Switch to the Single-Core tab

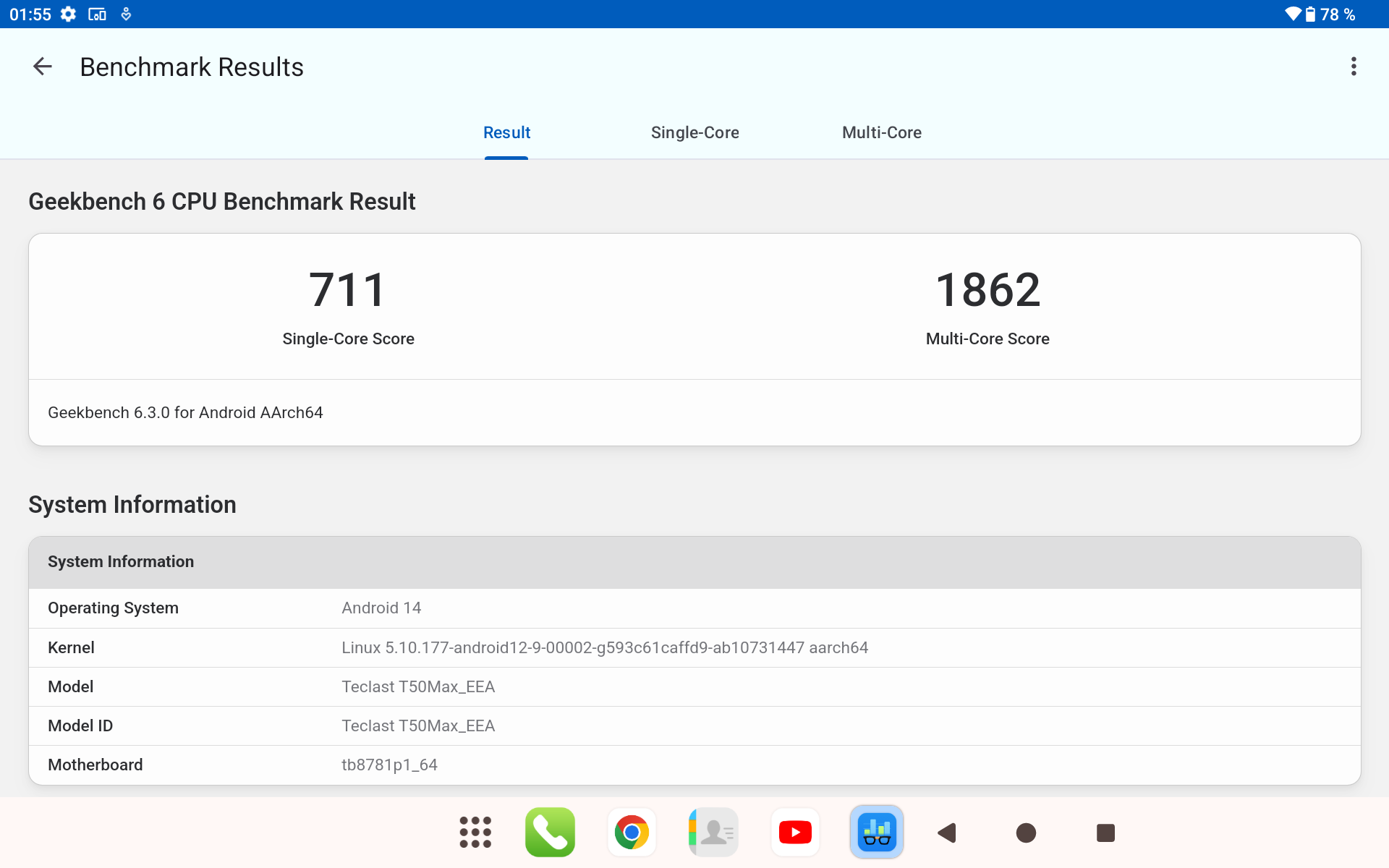694,132
